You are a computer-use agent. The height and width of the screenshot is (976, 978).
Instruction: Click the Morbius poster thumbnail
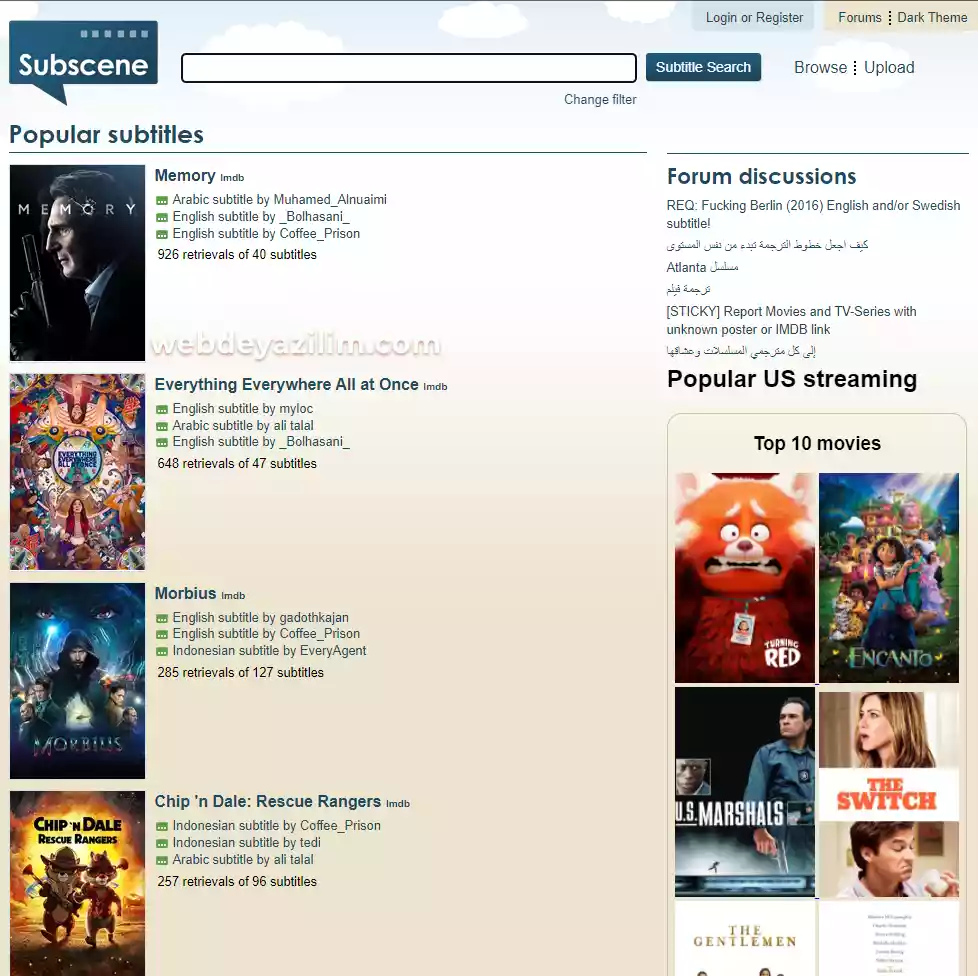pyautogui.click(x=77, y=680)
